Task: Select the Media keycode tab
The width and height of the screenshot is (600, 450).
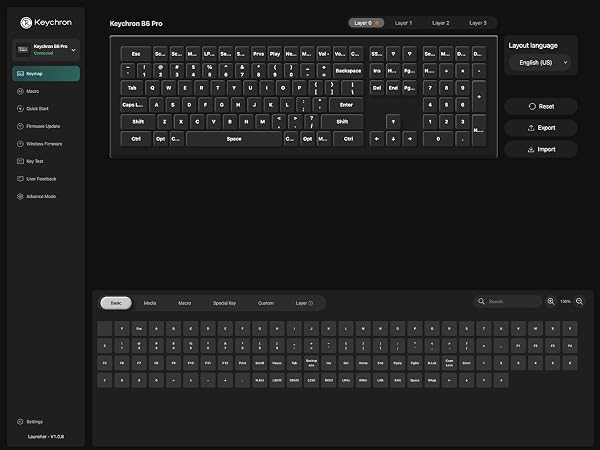Action: point(150,303)
